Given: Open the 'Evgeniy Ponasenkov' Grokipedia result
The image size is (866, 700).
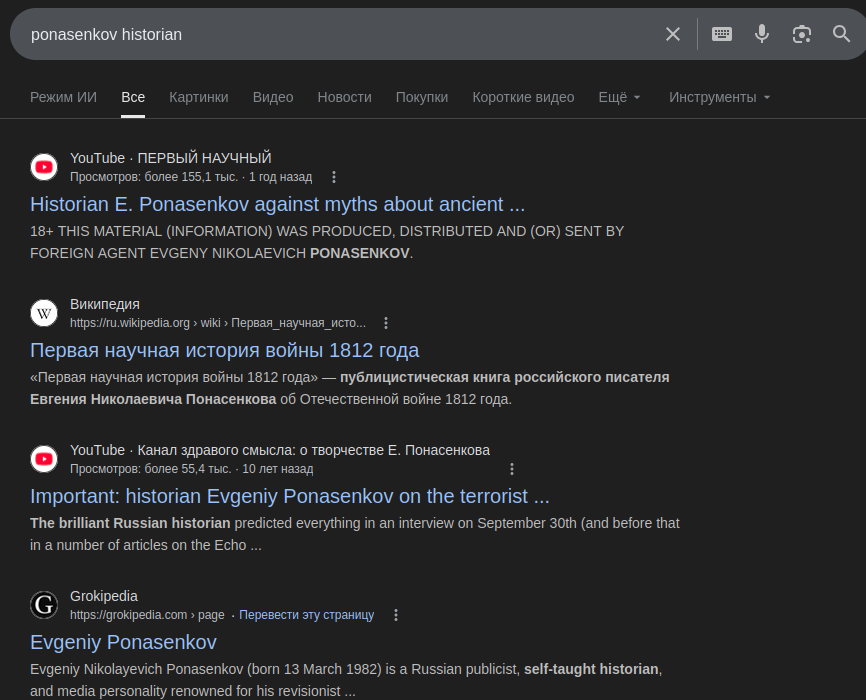Looking at the screenshot, I should (123, 643).
